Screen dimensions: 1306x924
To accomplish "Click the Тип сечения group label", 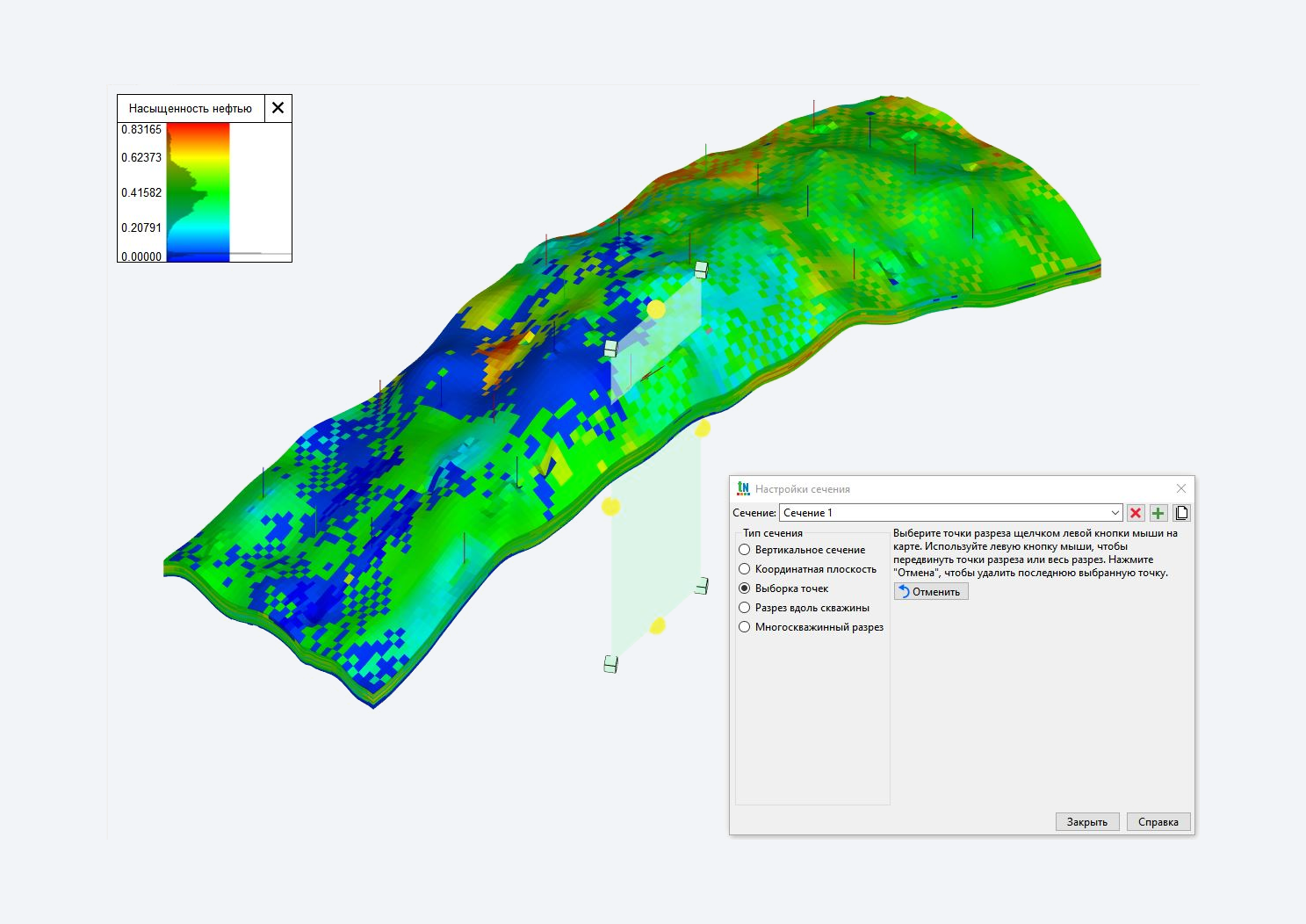I will (x=773, y=533).
